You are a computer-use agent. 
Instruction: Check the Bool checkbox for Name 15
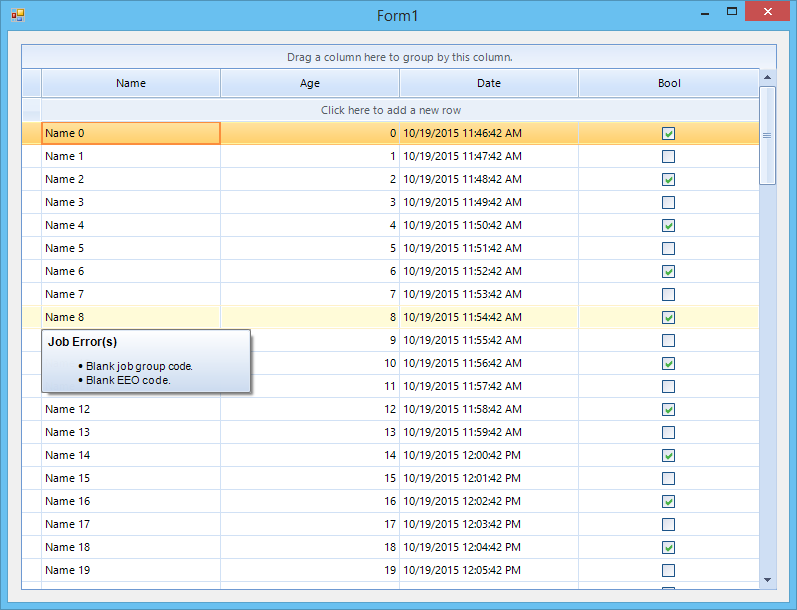click(668, 478)
